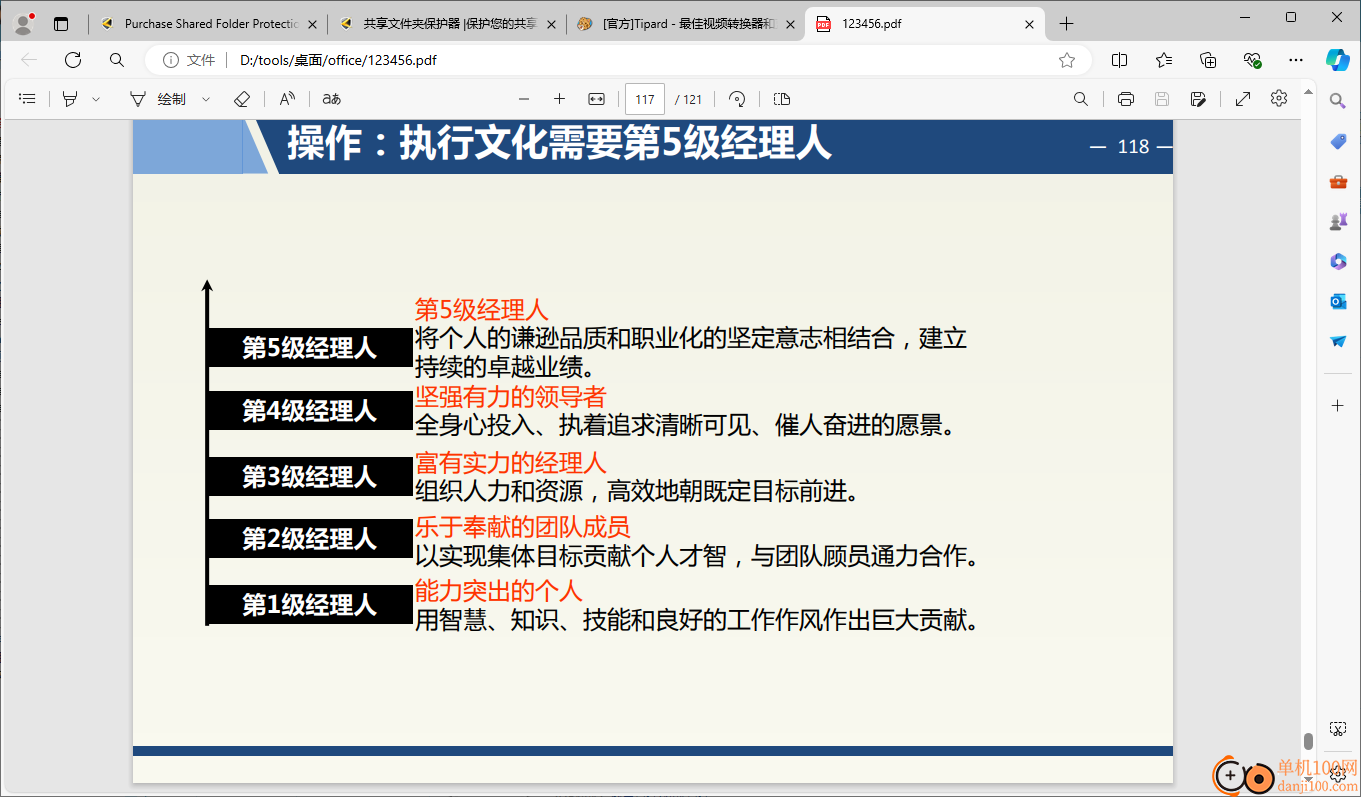Screen dimensions: 1361x797
Task: Activate the Draw (绘制) tool
Action: [x=159, y=99]
